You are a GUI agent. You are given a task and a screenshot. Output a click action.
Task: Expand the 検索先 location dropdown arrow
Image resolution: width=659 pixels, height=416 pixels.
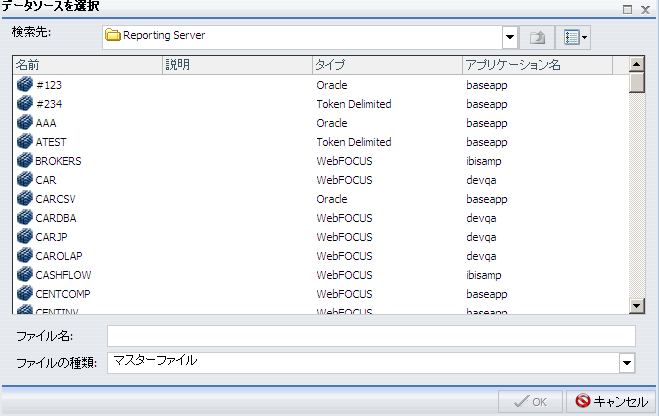[x=510, y=37]
